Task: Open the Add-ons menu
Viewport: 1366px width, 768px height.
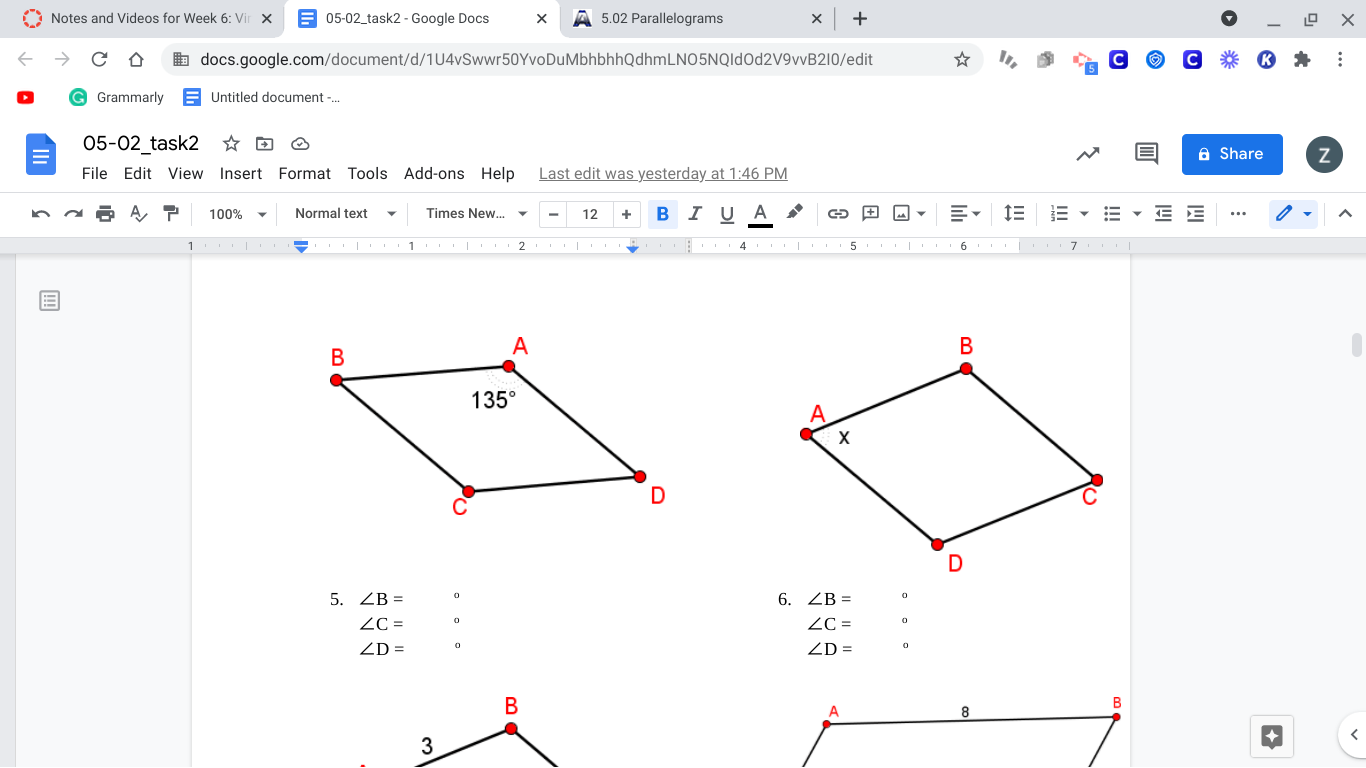Action: click(434, 173)
